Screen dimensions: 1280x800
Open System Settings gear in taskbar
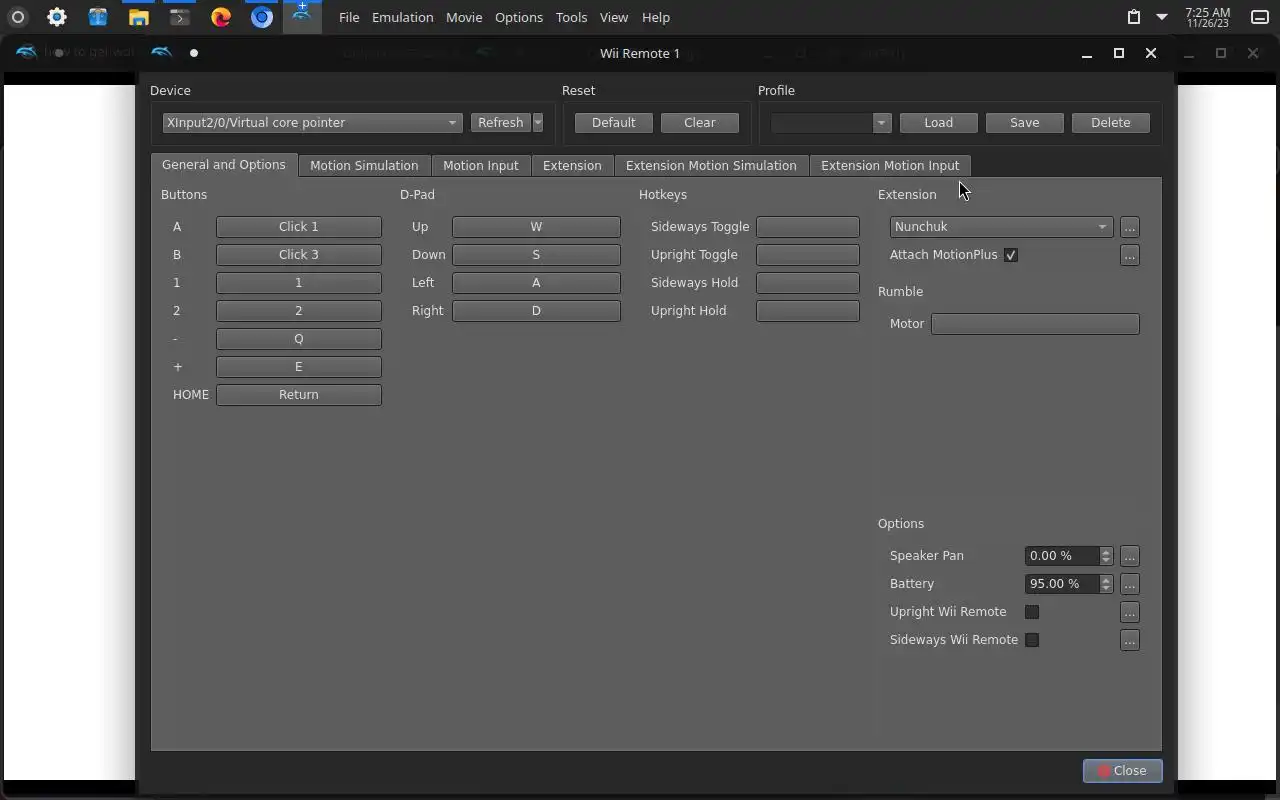point(57,17)
